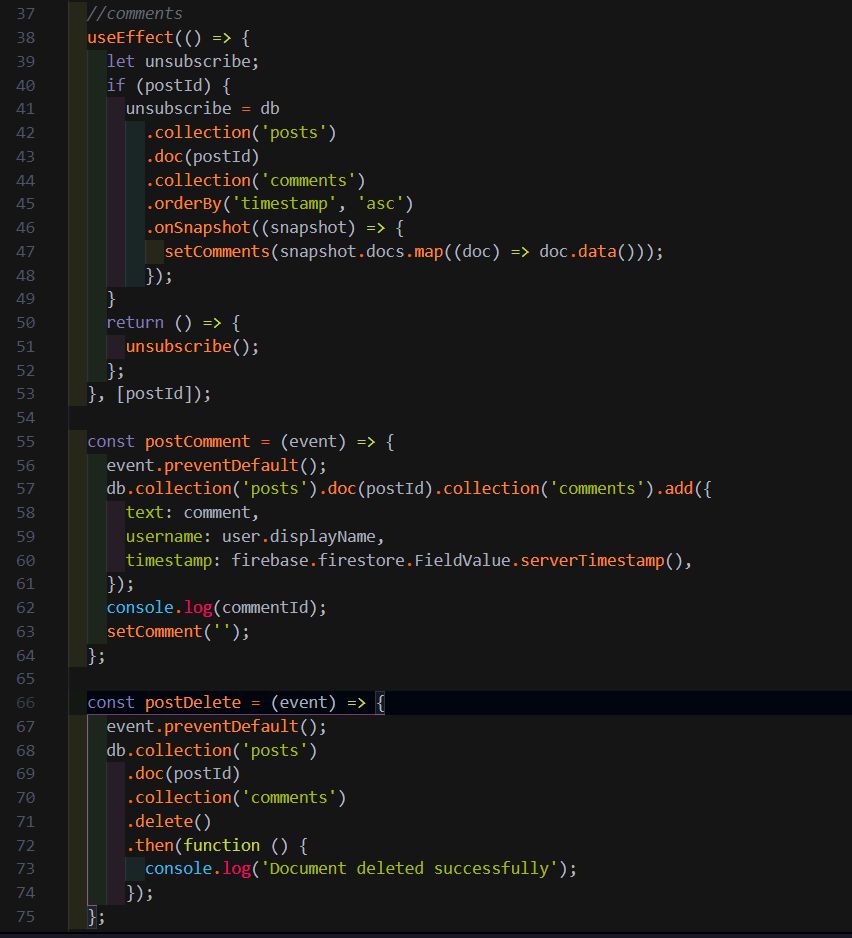Click '.onSnapshot' on line 46
Image resolution: width=852 pixels, height=938 pixels.
coord(198,227)
